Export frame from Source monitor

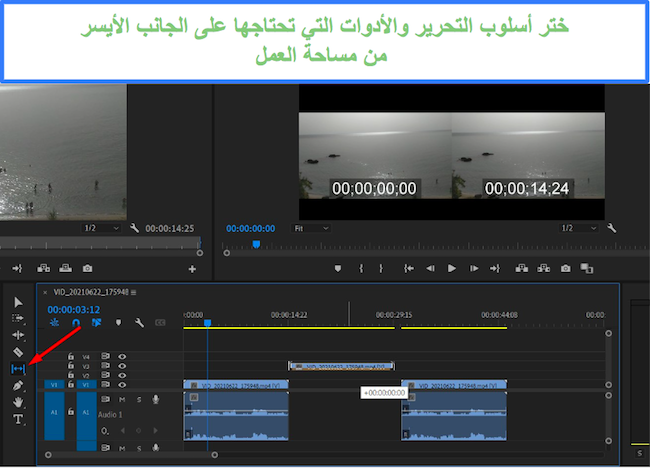[87, 269]
